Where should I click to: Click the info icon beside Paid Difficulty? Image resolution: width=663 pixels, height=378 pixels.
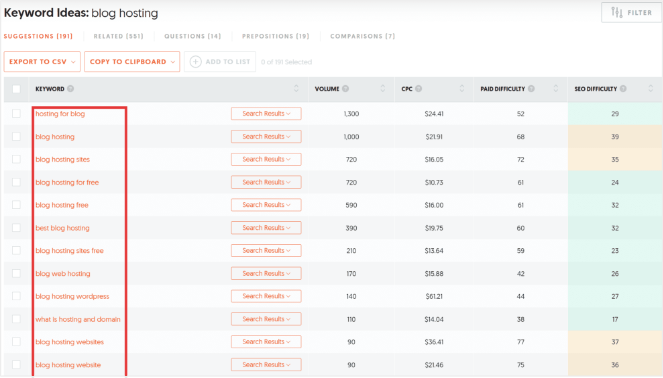click(x=531, y=89)
